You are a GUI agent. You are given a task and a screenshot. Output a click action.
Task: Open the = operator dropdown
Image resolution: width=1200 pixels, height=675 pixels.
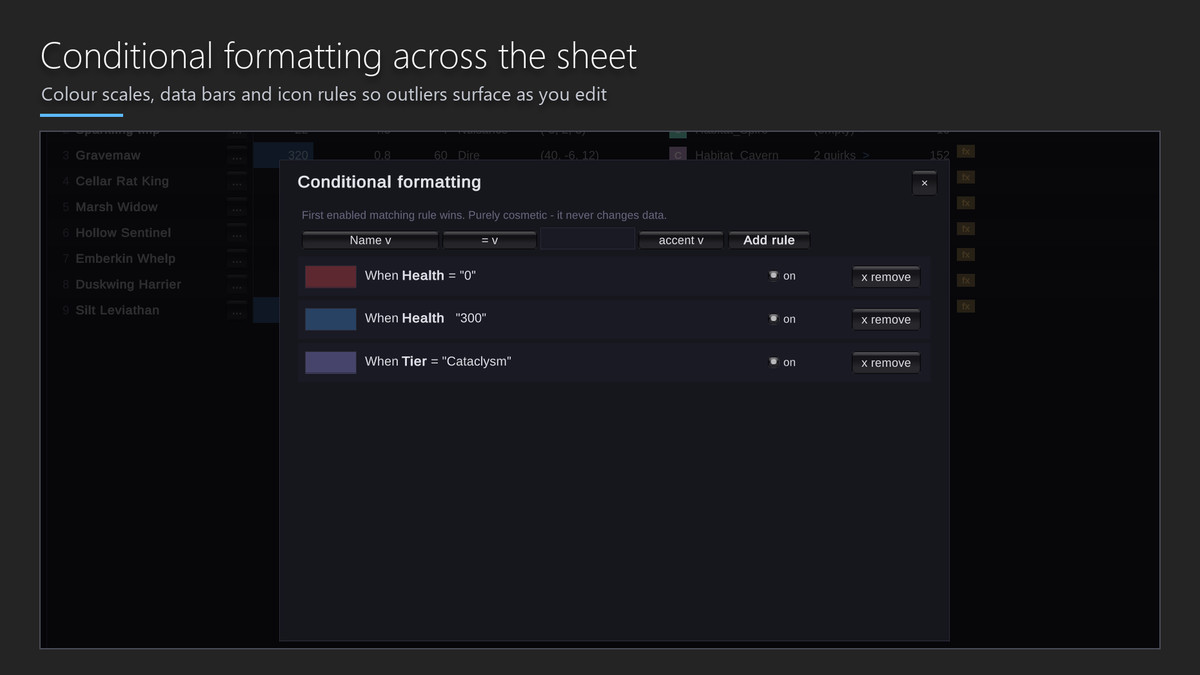(x=489, y=240)
